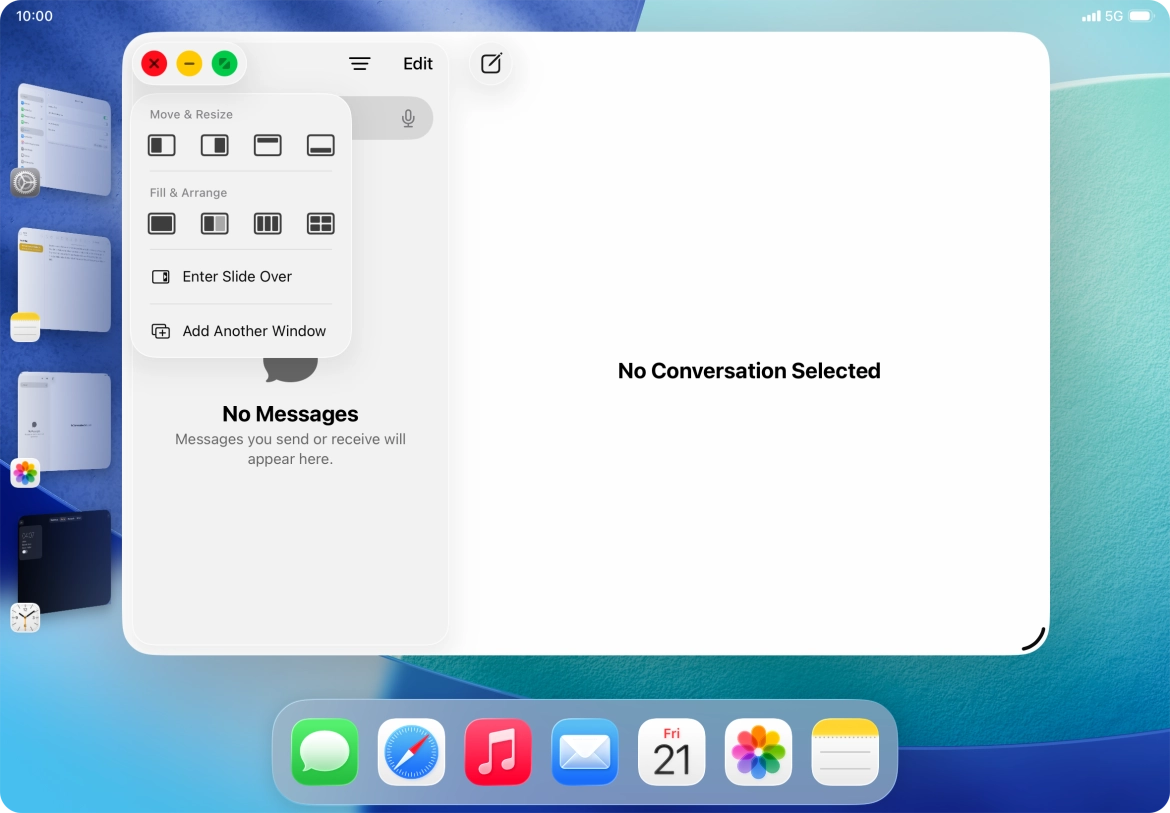Open the Music app from the dock
Viewport: 1170px width, 813px height.
click(x=498, y=752)
